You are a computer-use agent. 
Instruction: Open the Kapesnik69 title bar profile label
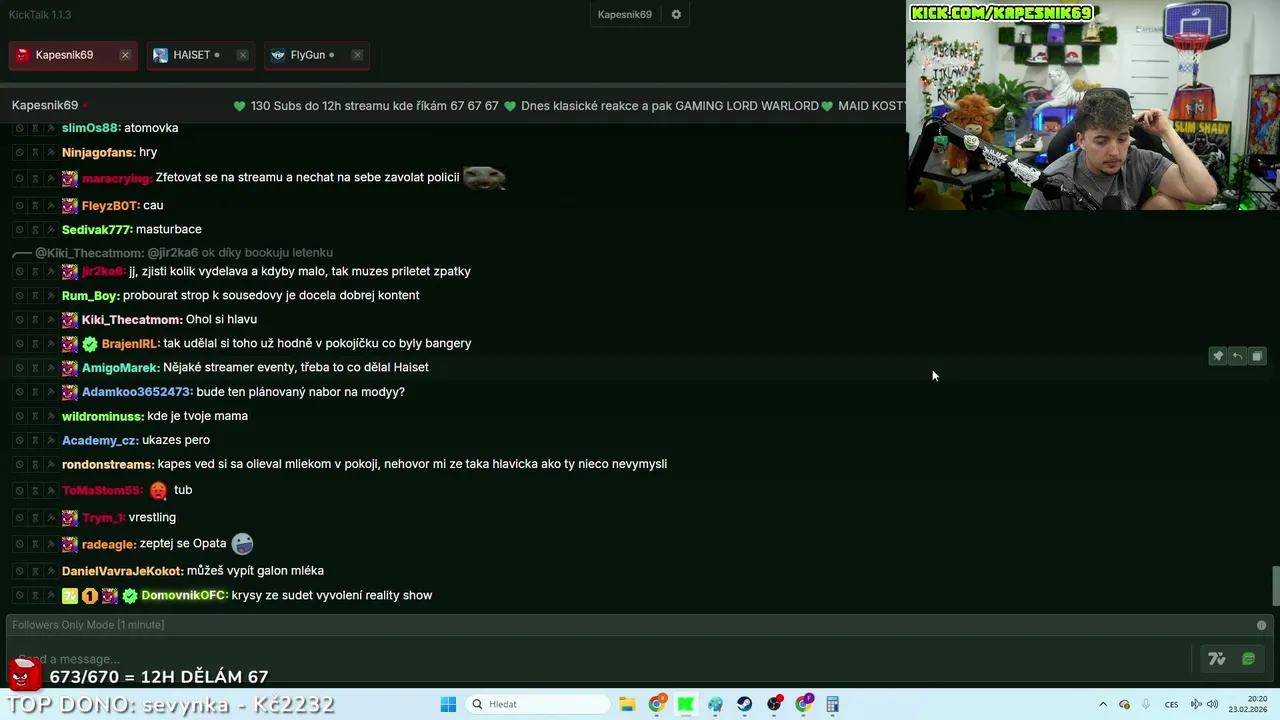tap(625, 14)
